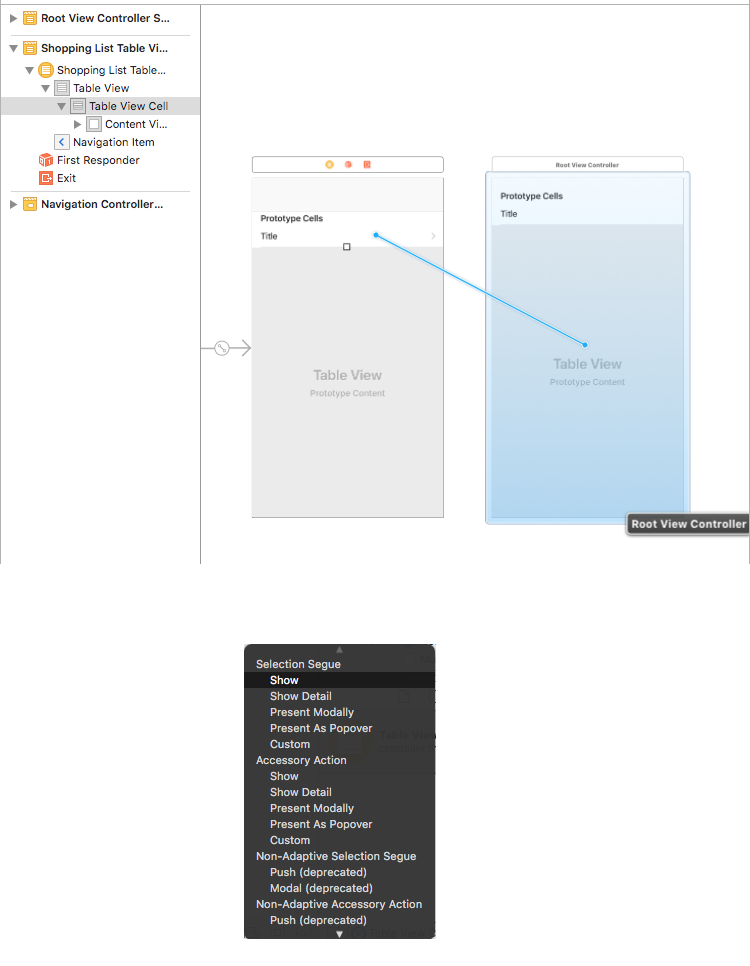
Task: Click the resize handle below Title cell
Action: point(346,246)
